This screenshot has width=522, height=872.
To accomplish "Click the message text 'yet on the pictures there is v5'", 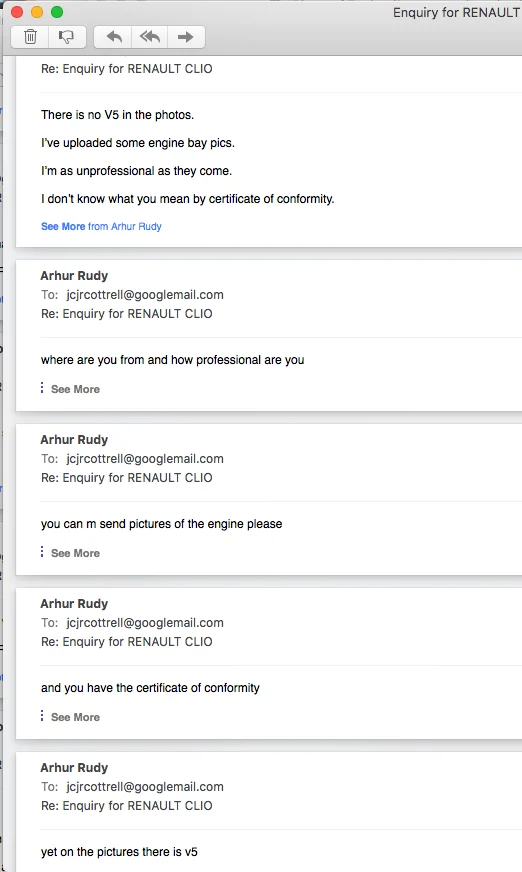I will pyautogui.click(x=119, y=852).
